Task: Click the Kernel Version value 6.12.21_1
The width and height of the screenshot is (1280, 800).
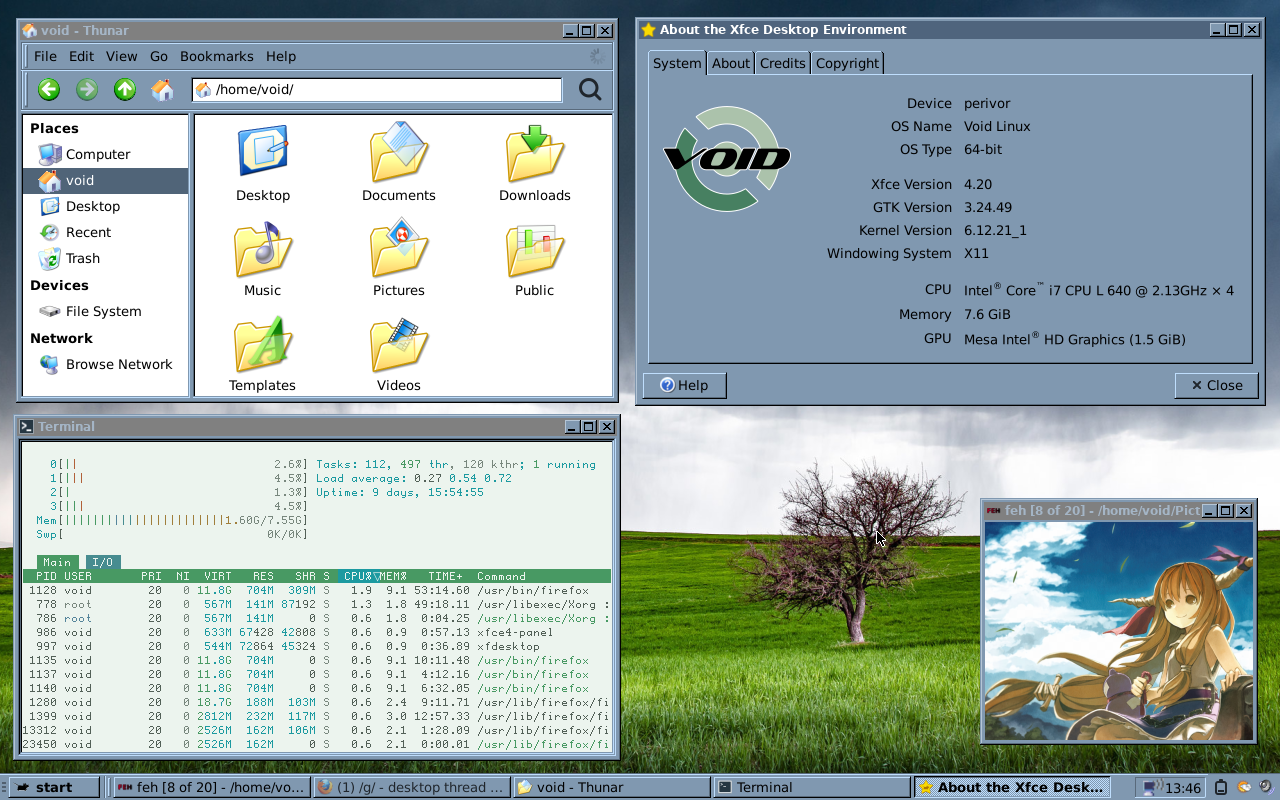Action: [x=995, y=230]
